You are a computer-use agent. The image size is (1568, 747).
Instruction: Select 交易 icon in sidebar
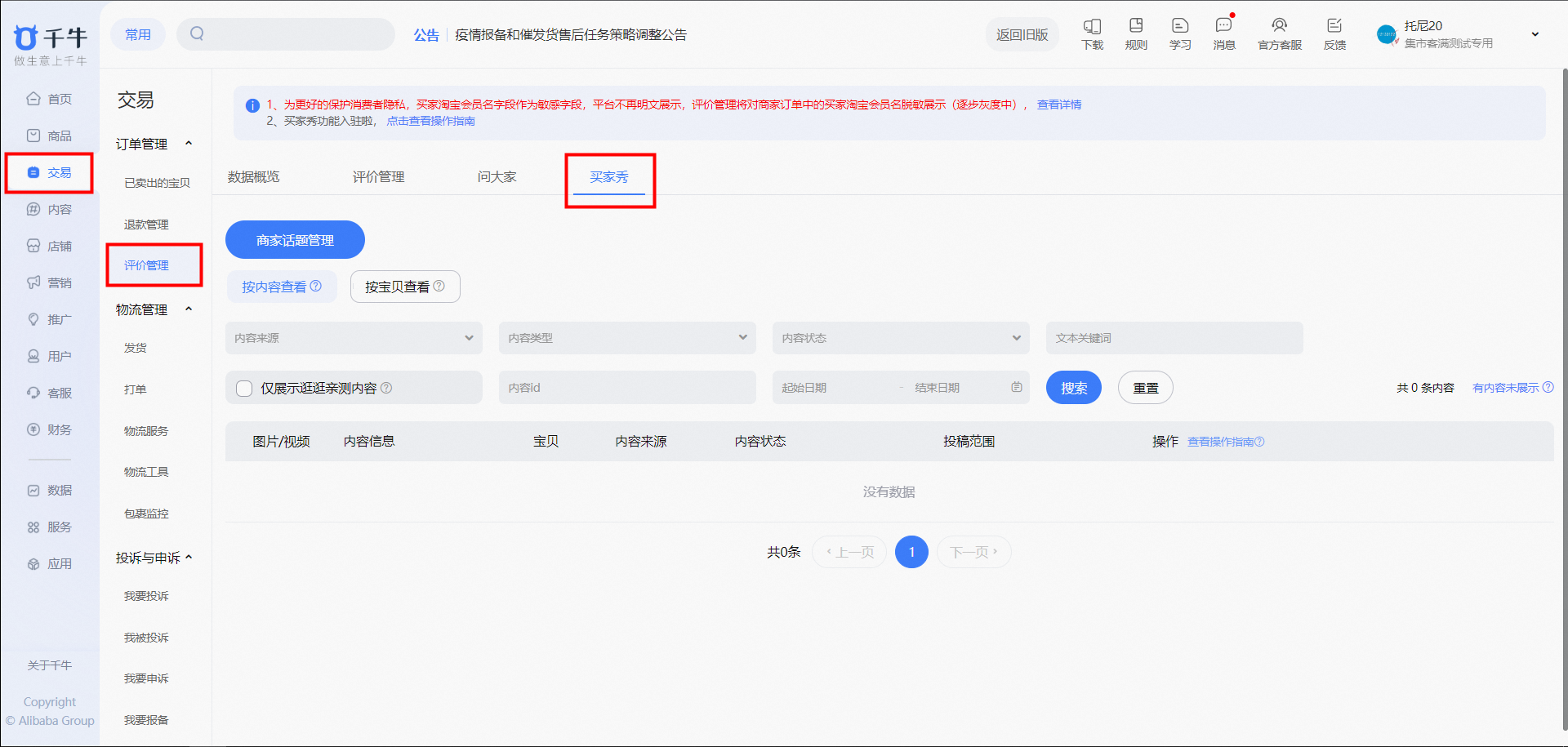click(x=33, y=172)
